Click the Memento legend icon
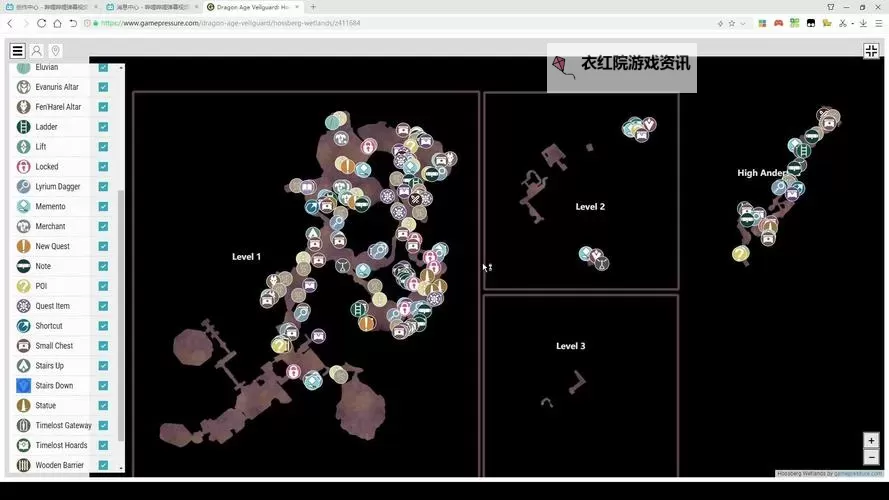The width and height of the screenshot is (889, 500). point(23,206)
